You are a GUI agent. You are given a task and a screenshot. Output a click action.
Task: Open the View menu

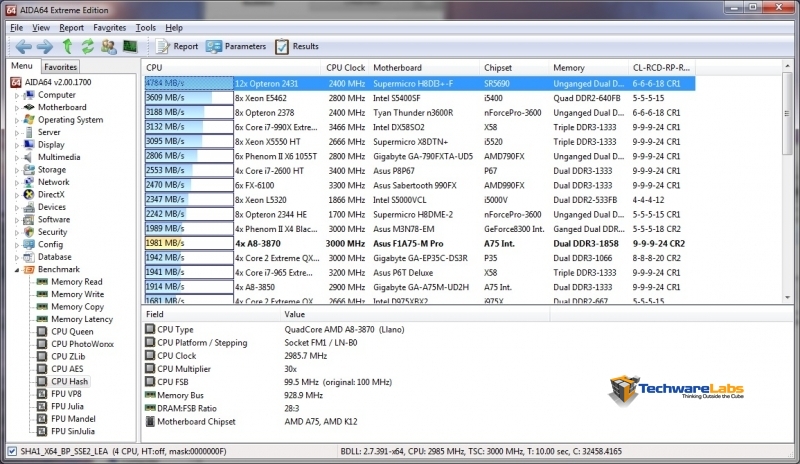point(41,28)
